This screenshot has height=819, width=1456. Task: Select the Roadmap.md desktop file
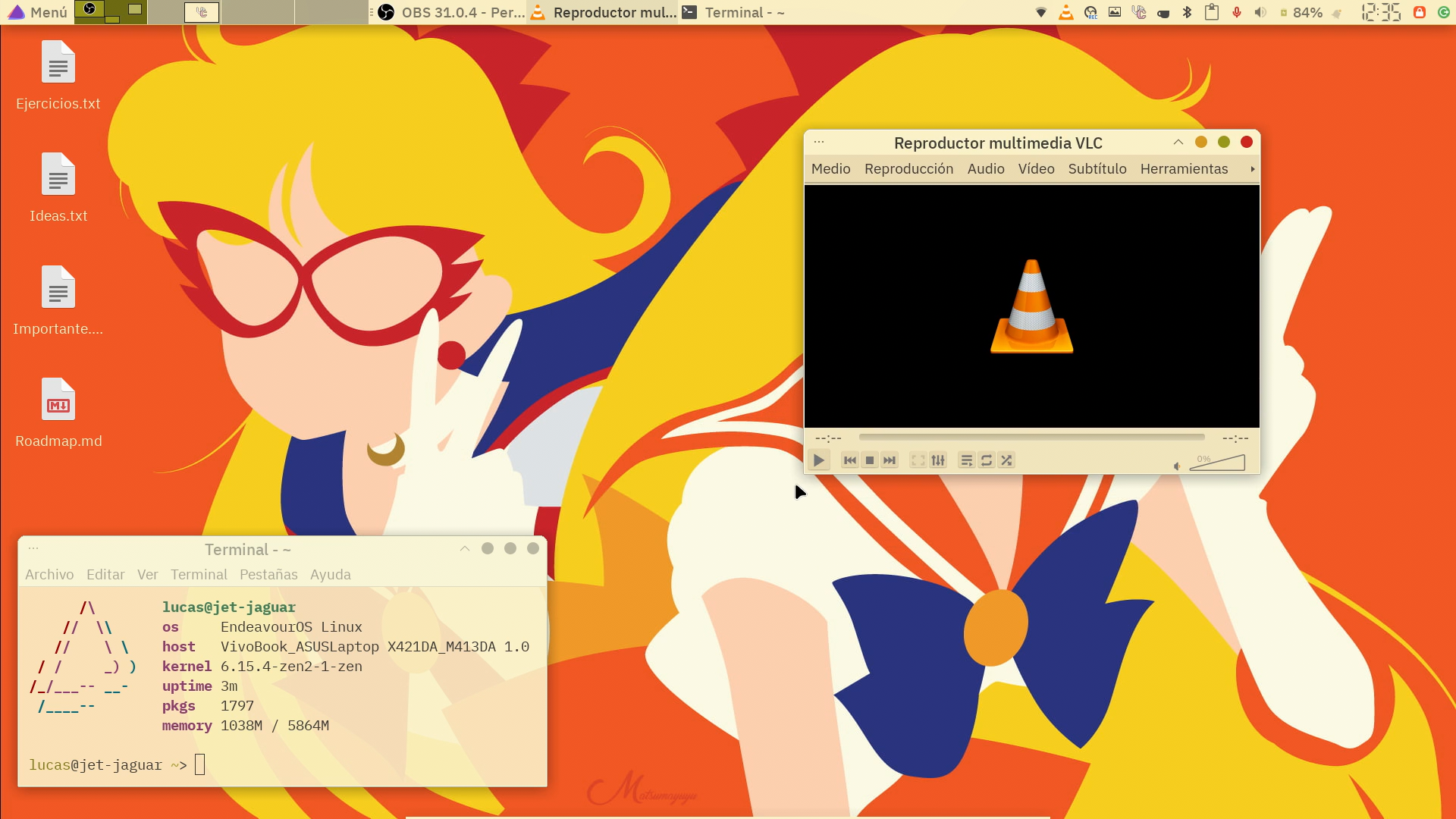(58, 413)
